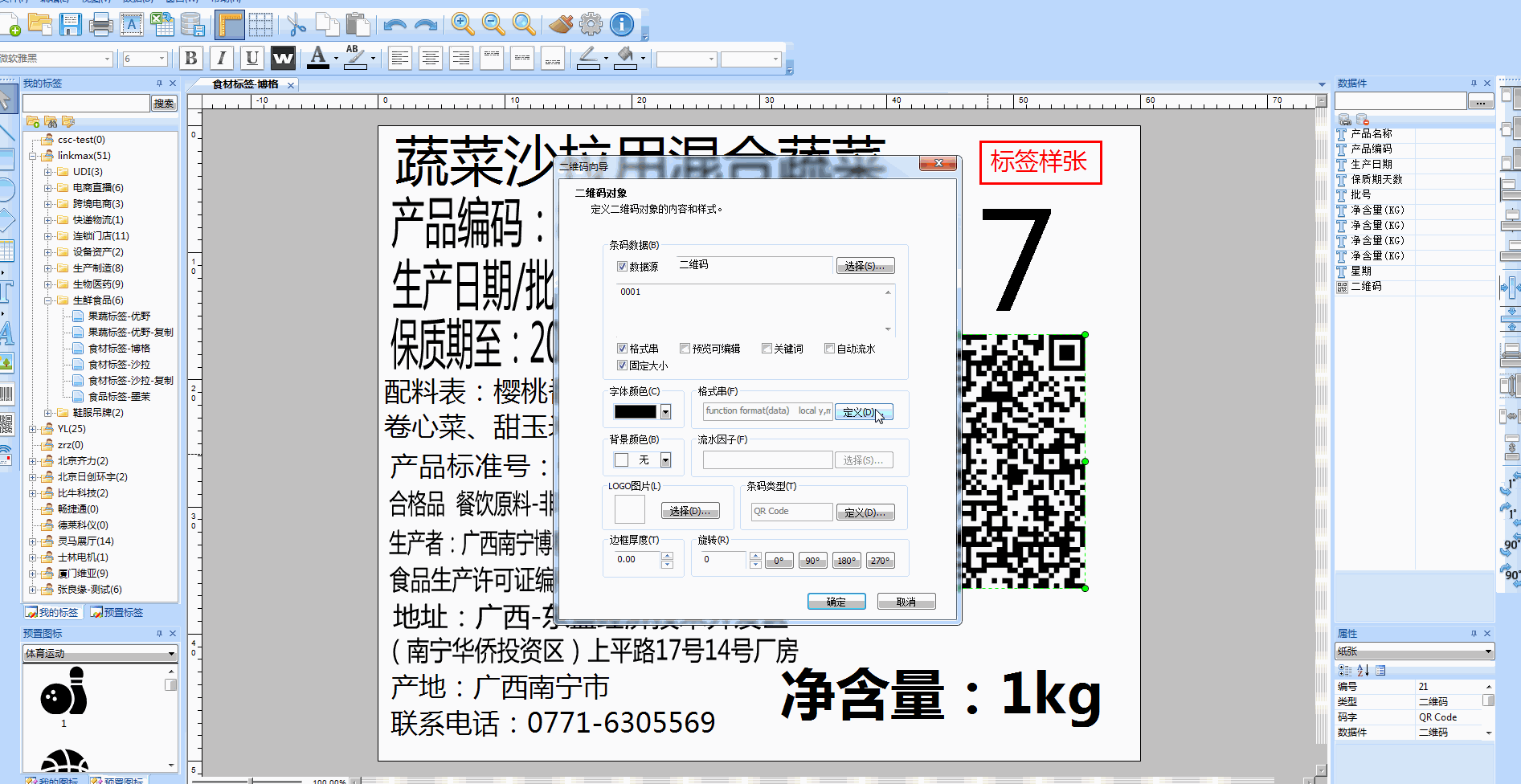
Task: Align text to the right
Action: click(x=461, y=58)
